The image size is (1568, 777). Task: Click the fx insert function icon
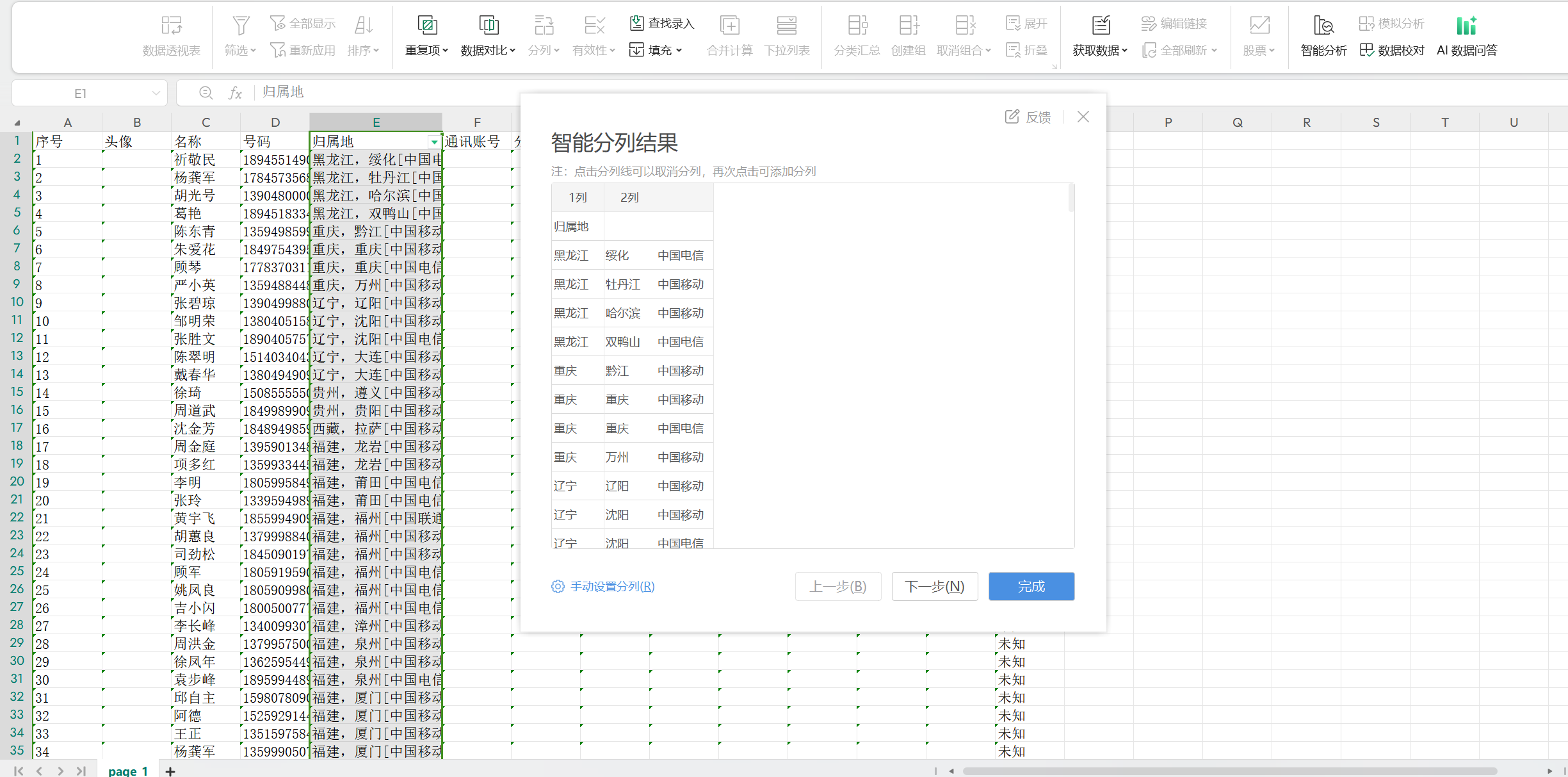pos(235,93)
